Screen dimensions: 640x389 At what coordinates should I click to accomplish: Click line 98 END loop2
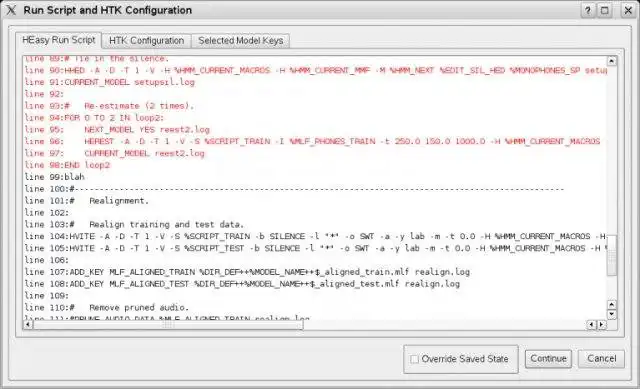(67, 165)
